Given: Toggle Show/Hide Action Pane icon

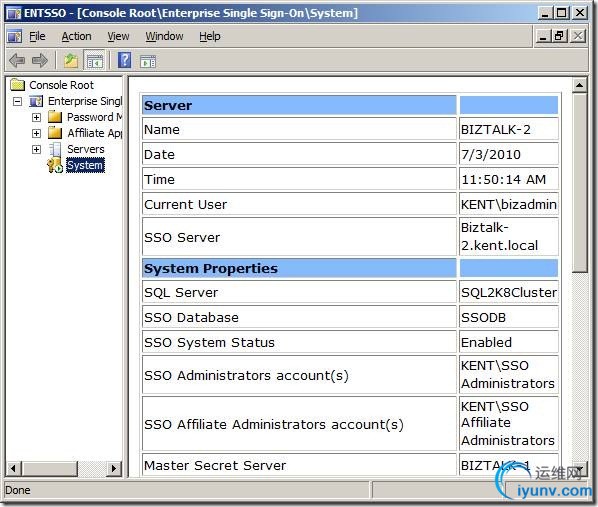Looking at the screenshot, I should click(148, 61).
